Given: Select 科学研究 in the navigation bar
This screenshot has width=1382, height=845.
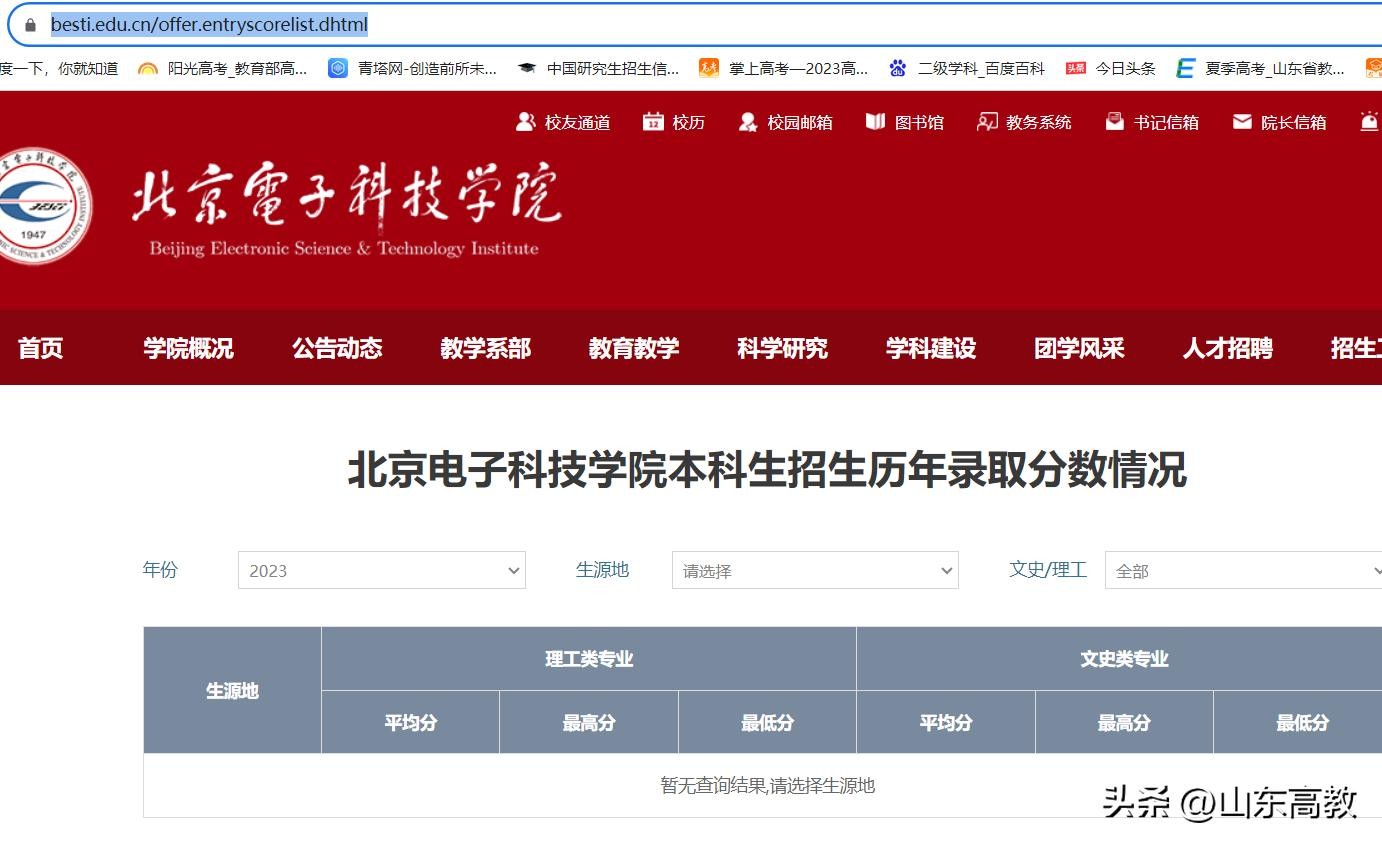Looking at the screenshot, I should click(782, 348).
